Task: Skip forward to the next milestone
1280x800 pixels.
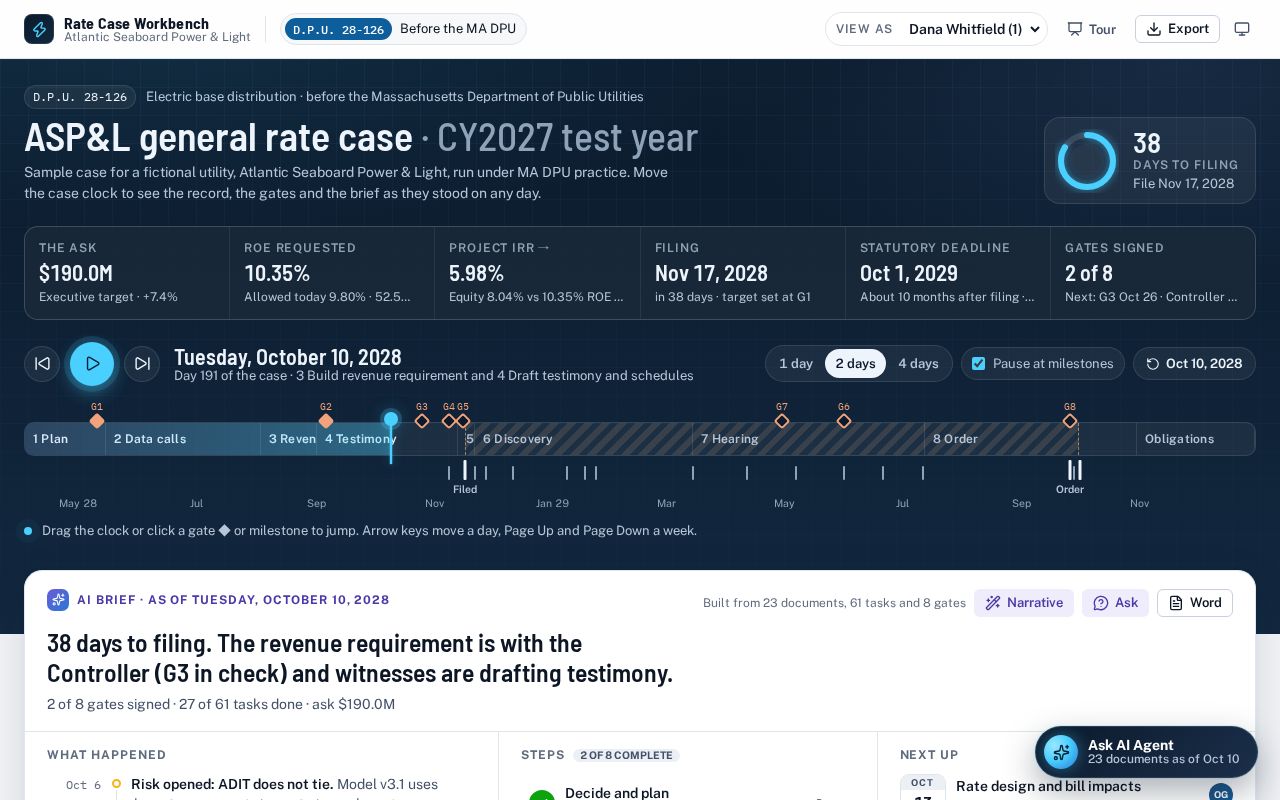Action: 142,364
